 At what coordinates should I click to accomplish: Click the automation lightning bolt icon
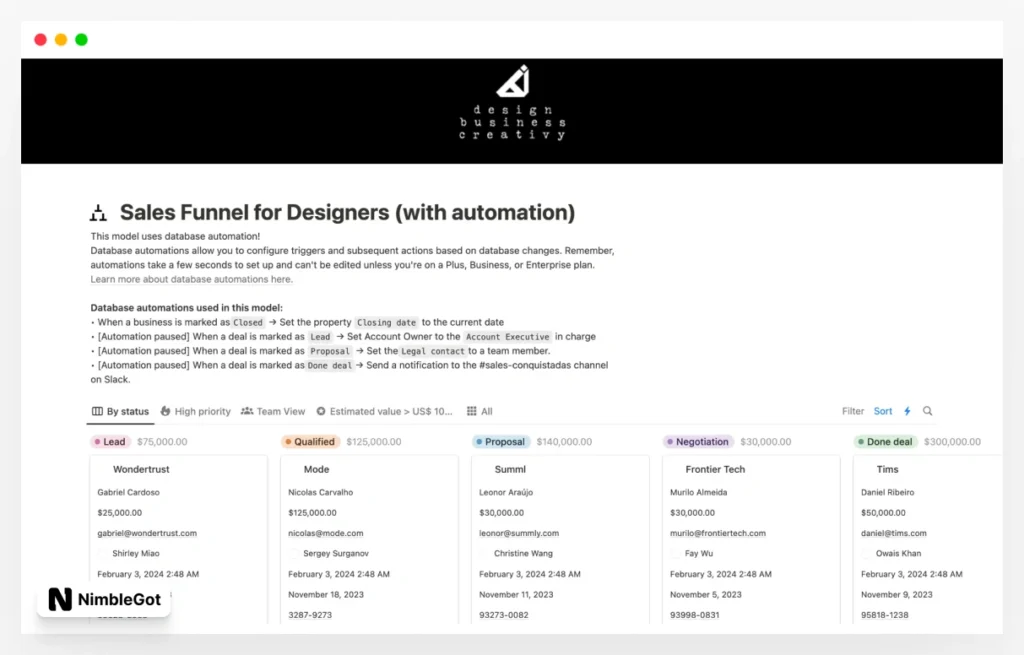pos(908,411)
